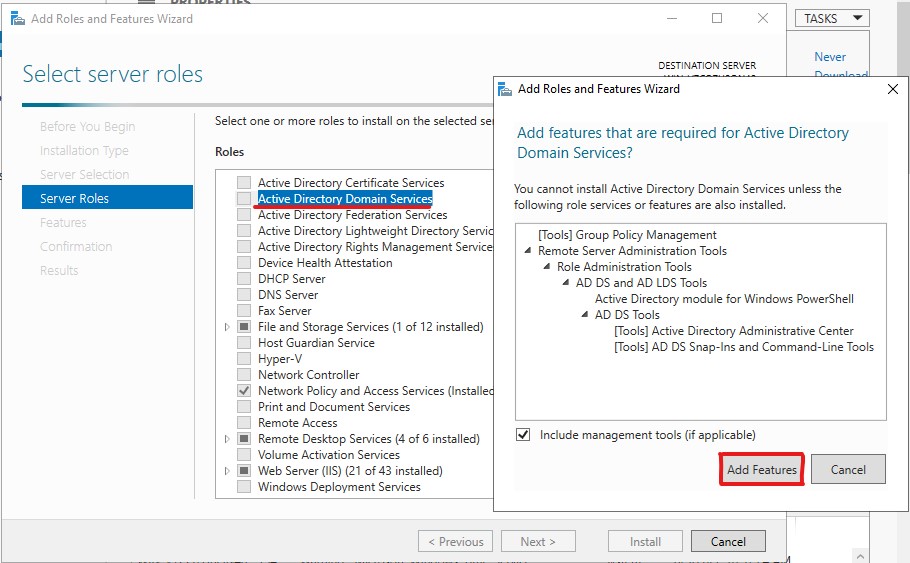Collapse Role Administration Tools node
This screenshot has width=910, height=563.
tap(547, 266)
